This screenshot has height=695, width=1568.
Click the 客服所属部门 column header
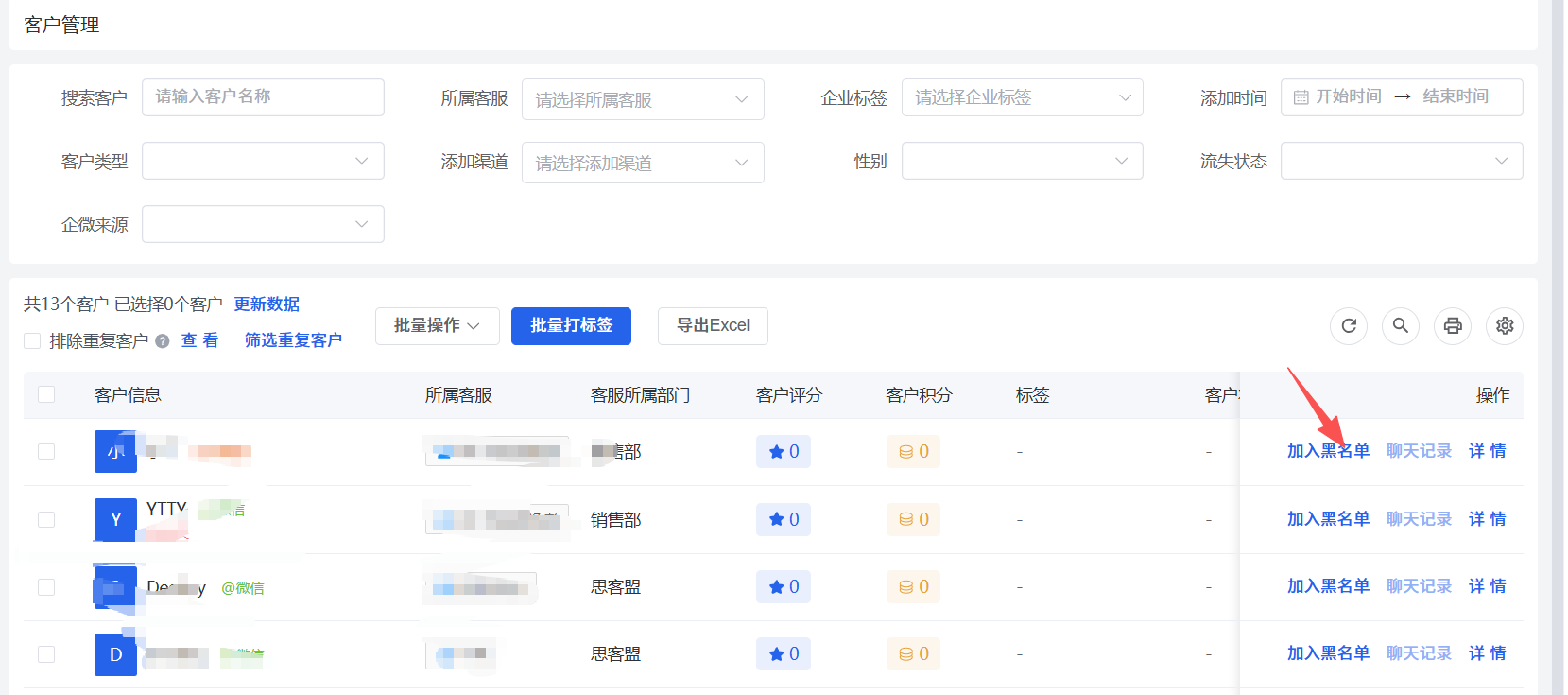click(640, 395)
